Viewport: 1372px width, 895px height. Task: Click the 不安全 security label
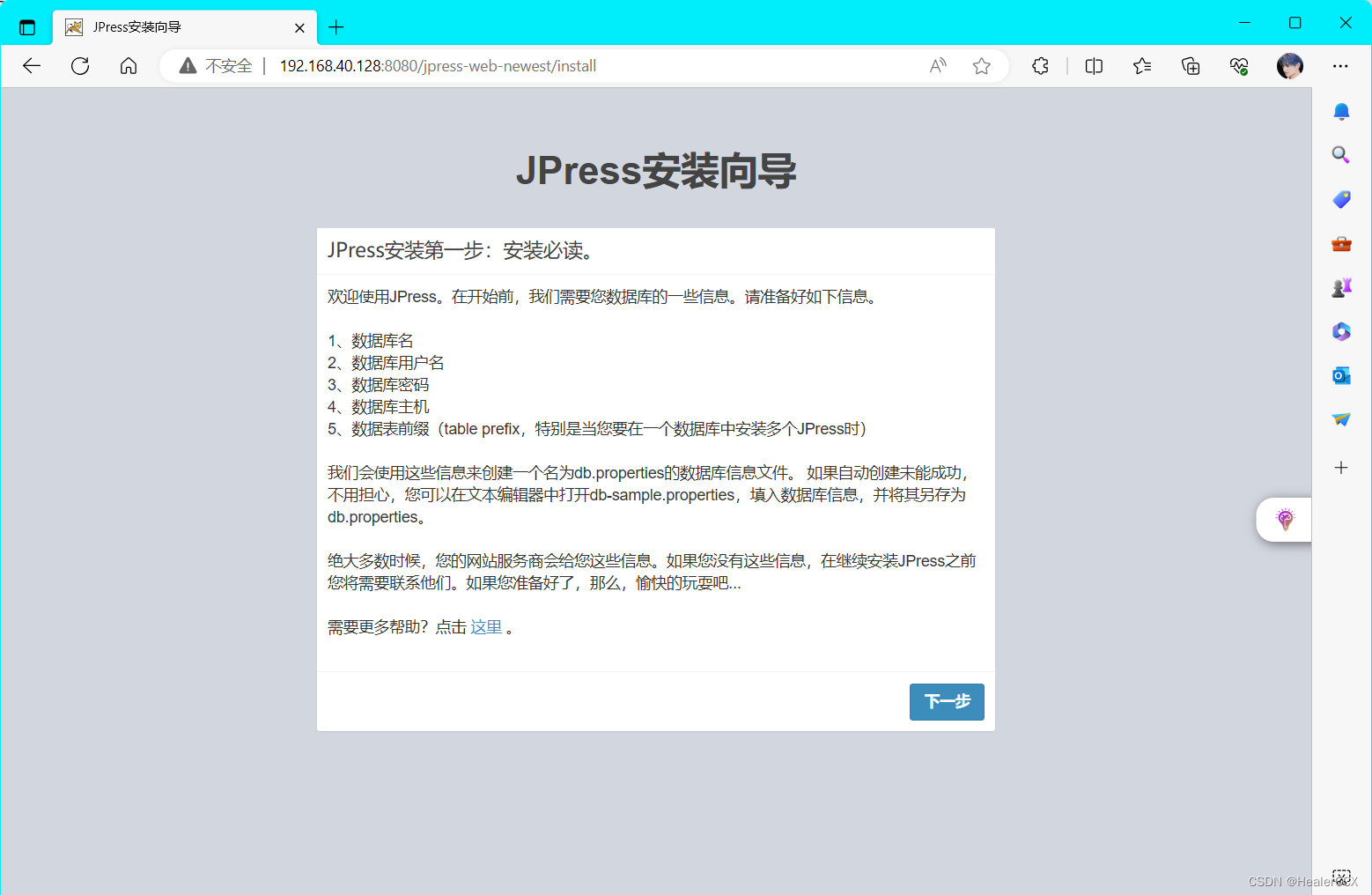coord(229,66)
